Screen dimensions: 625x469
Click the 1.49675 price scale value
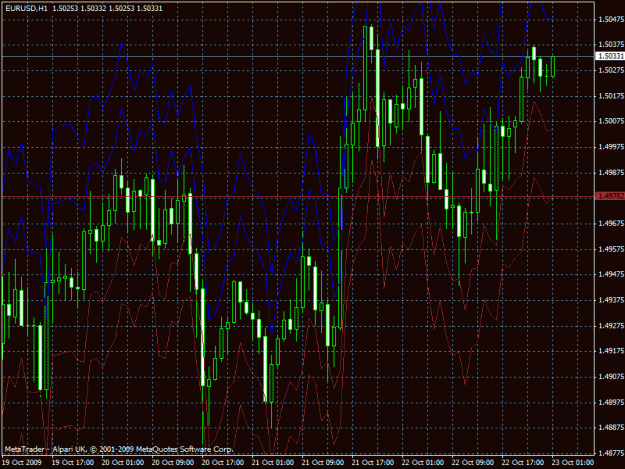pos(611,224)
